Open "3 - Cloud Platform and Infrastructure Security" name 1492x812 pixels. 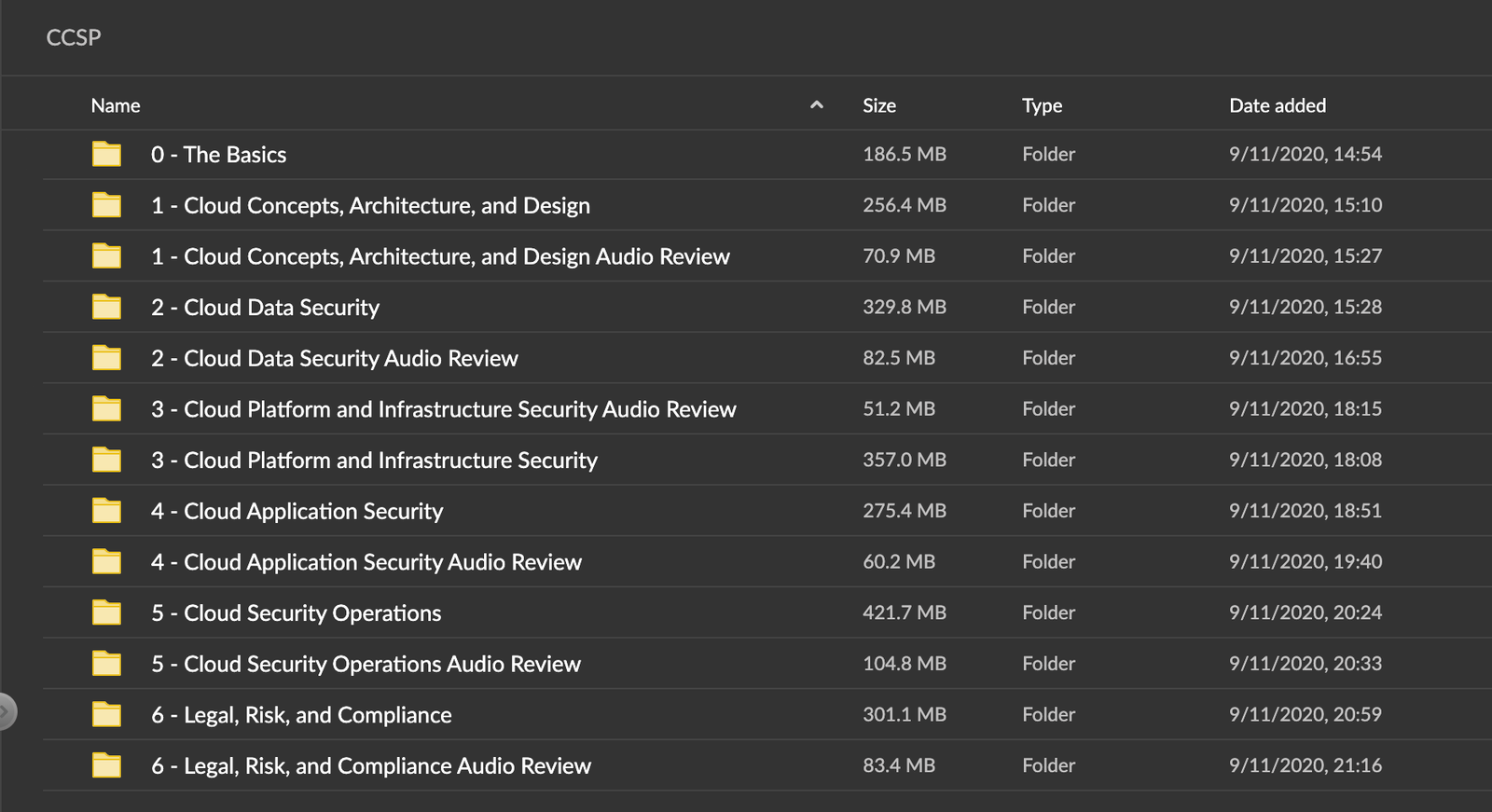(375, 461)
